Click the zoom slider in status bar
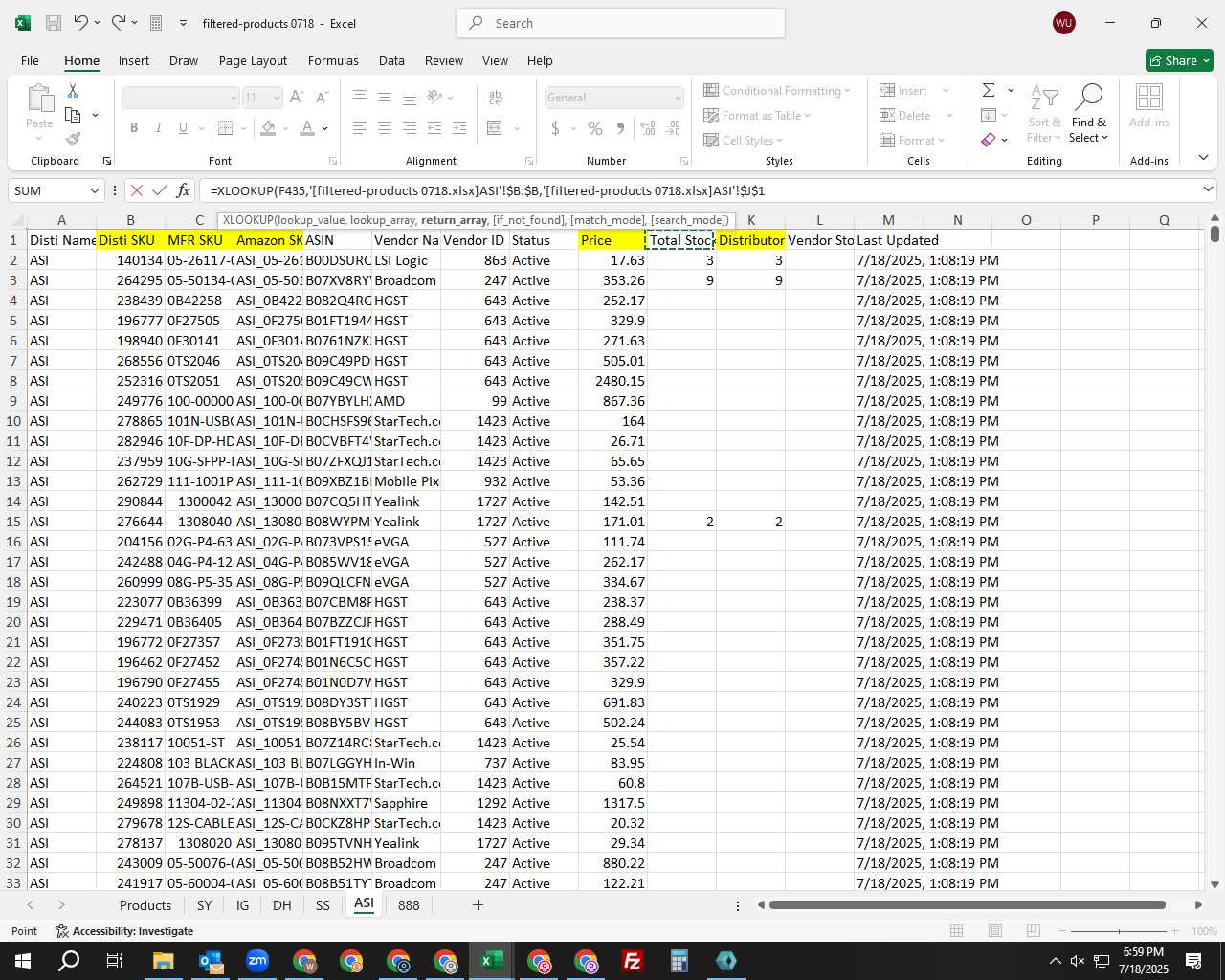This screenshot has height=980, width=1225. (1119, 931)
